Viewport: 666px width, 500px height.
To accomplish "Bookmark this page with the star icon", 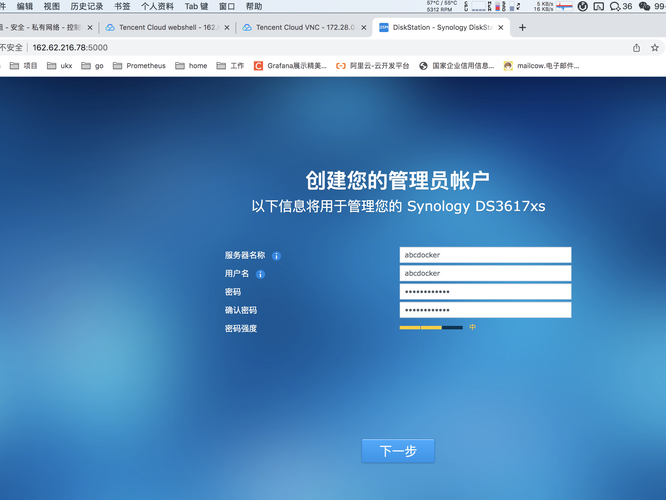I will [x=655, y=48].
